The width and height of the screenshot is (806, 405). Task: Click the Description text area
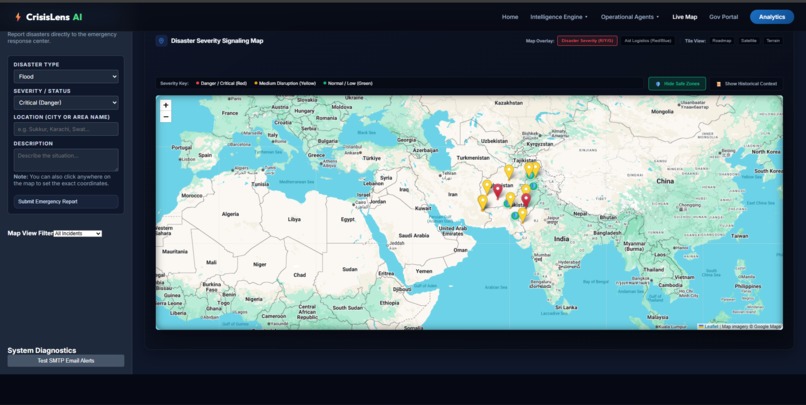tap(66, 160)
